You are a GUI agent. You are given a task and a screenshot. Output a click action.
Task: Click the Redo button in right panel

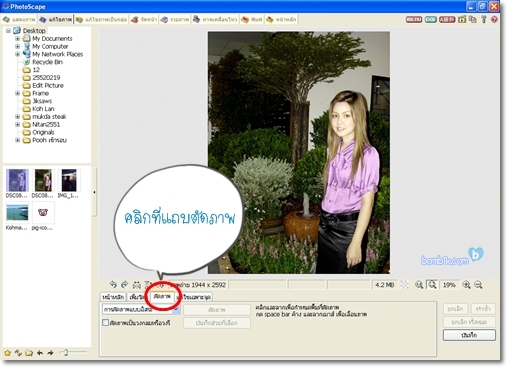[x=483, y=309]
